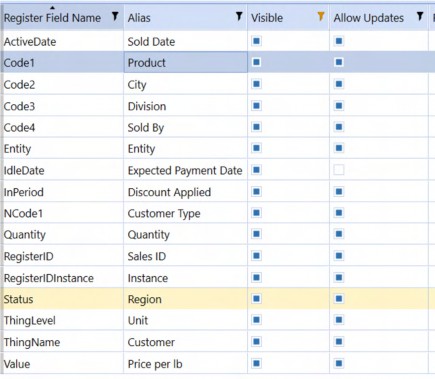Toggle Allow Updates for ThingLevel row
The image size is (435, 379).
339,320
